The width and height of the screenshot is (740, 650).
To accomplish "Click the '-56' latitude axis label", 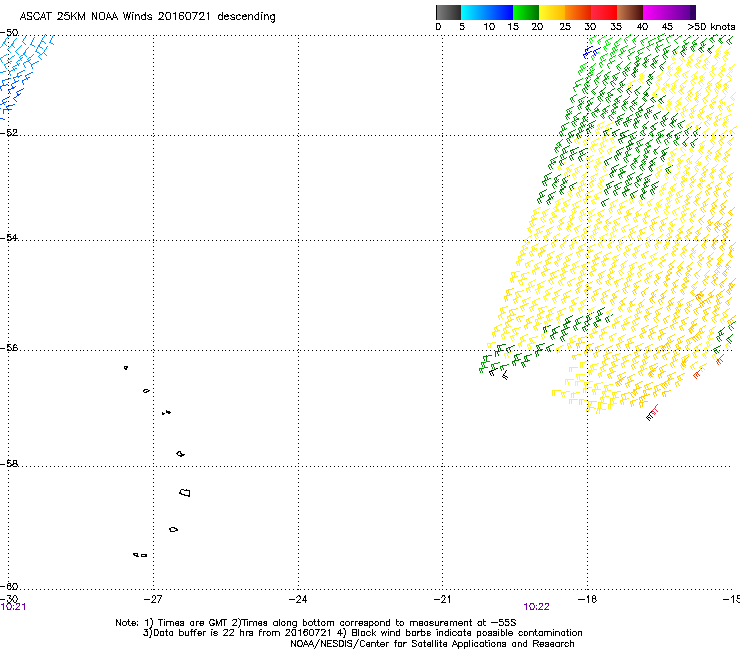I will point(9,348).
